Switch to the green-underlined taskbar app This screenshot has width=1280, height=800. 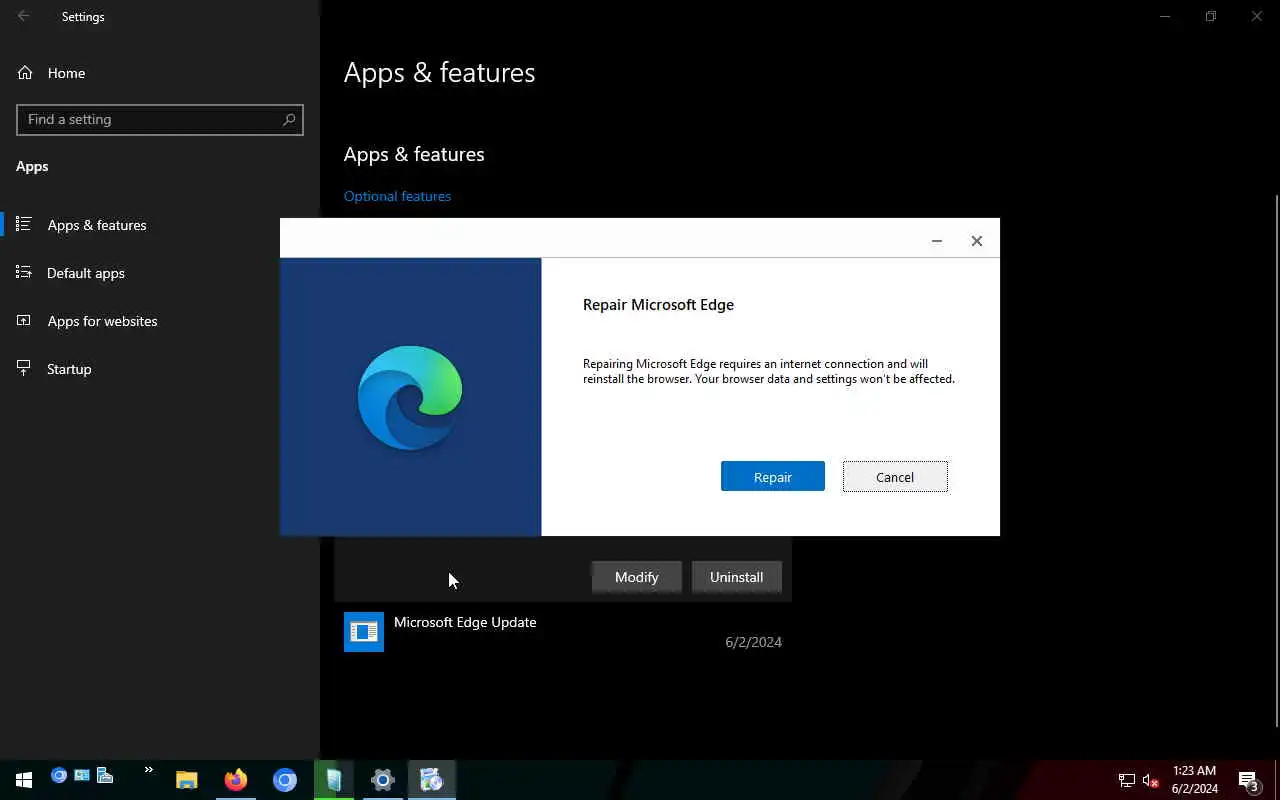334,780
